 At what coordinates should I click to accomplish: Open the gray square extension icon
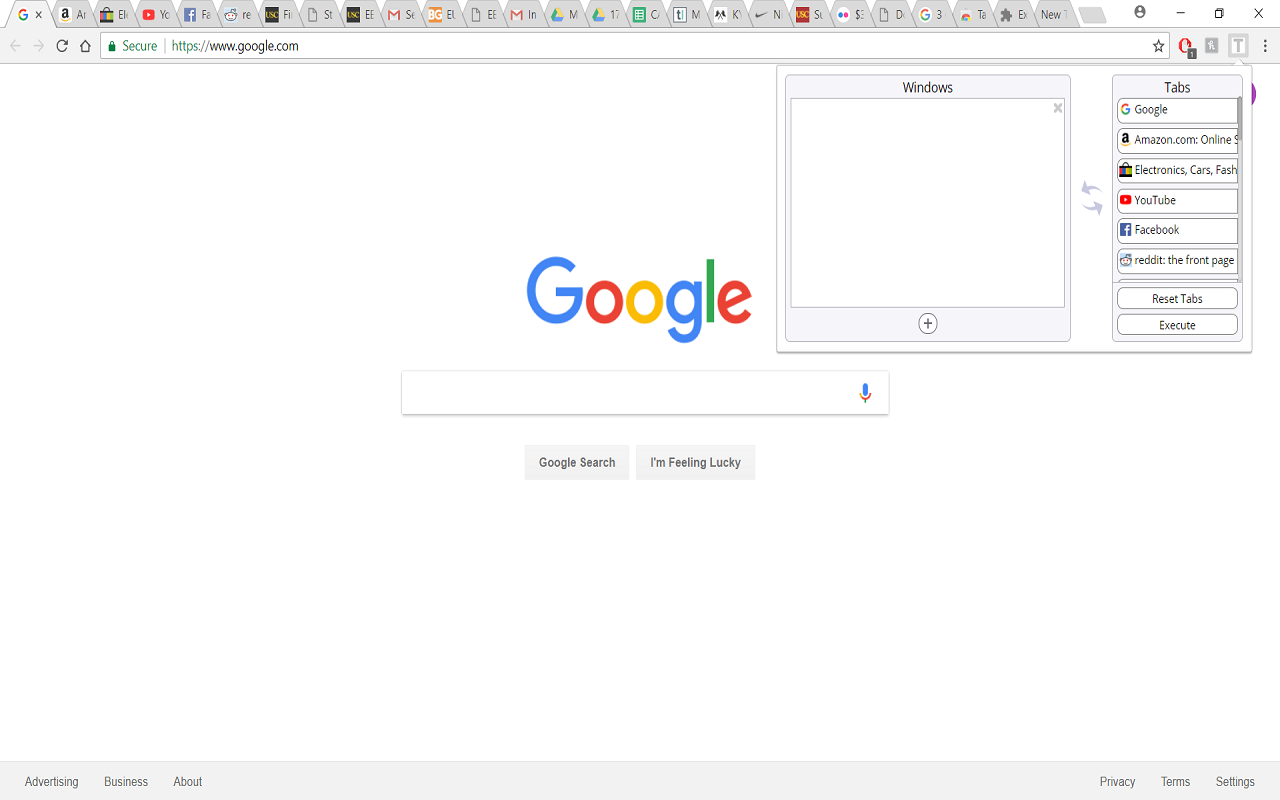click(1212, 46)
